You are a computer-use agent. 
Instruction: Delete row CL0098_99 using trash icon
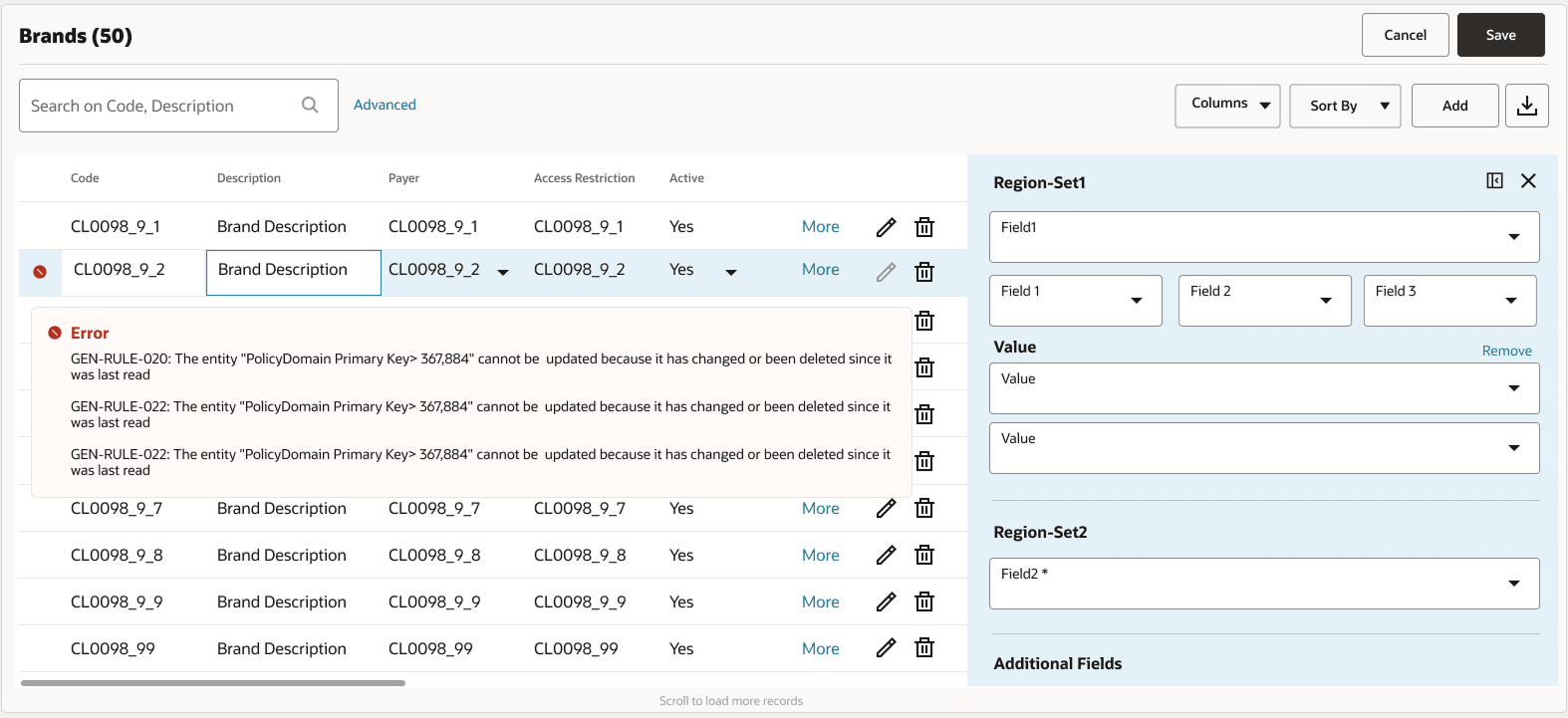point(924,648)
